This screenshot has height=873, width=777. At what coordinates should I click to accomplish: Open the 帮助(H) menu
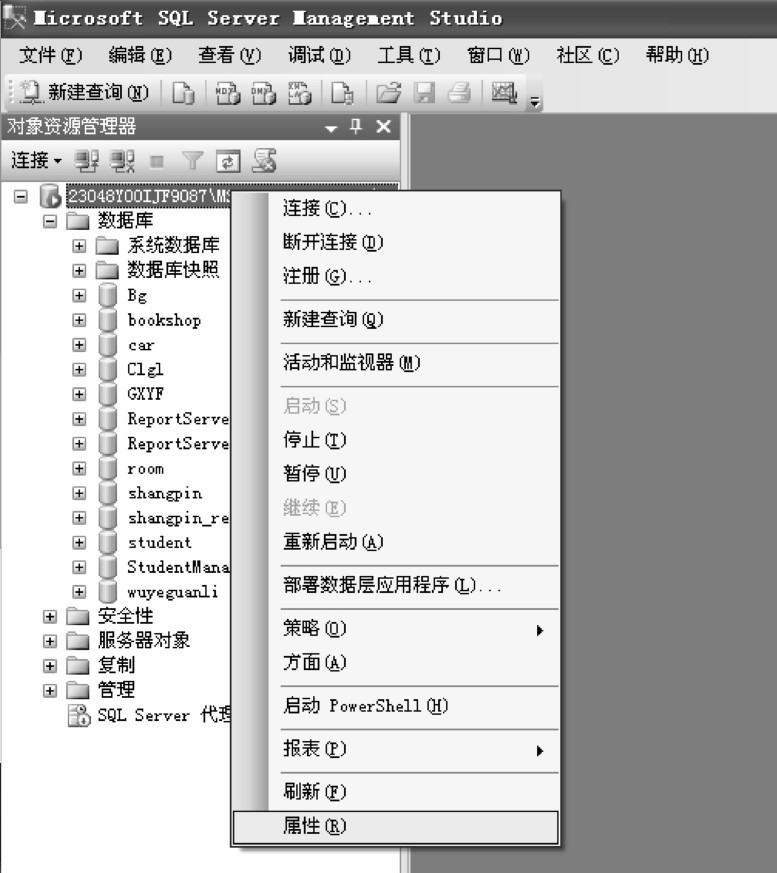click(677, 55)
